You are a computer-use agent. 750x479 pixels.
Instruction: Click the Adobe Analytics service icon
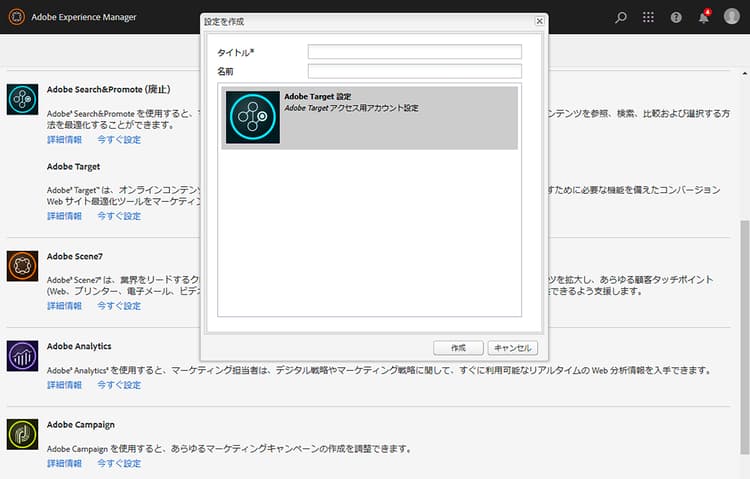22,356
